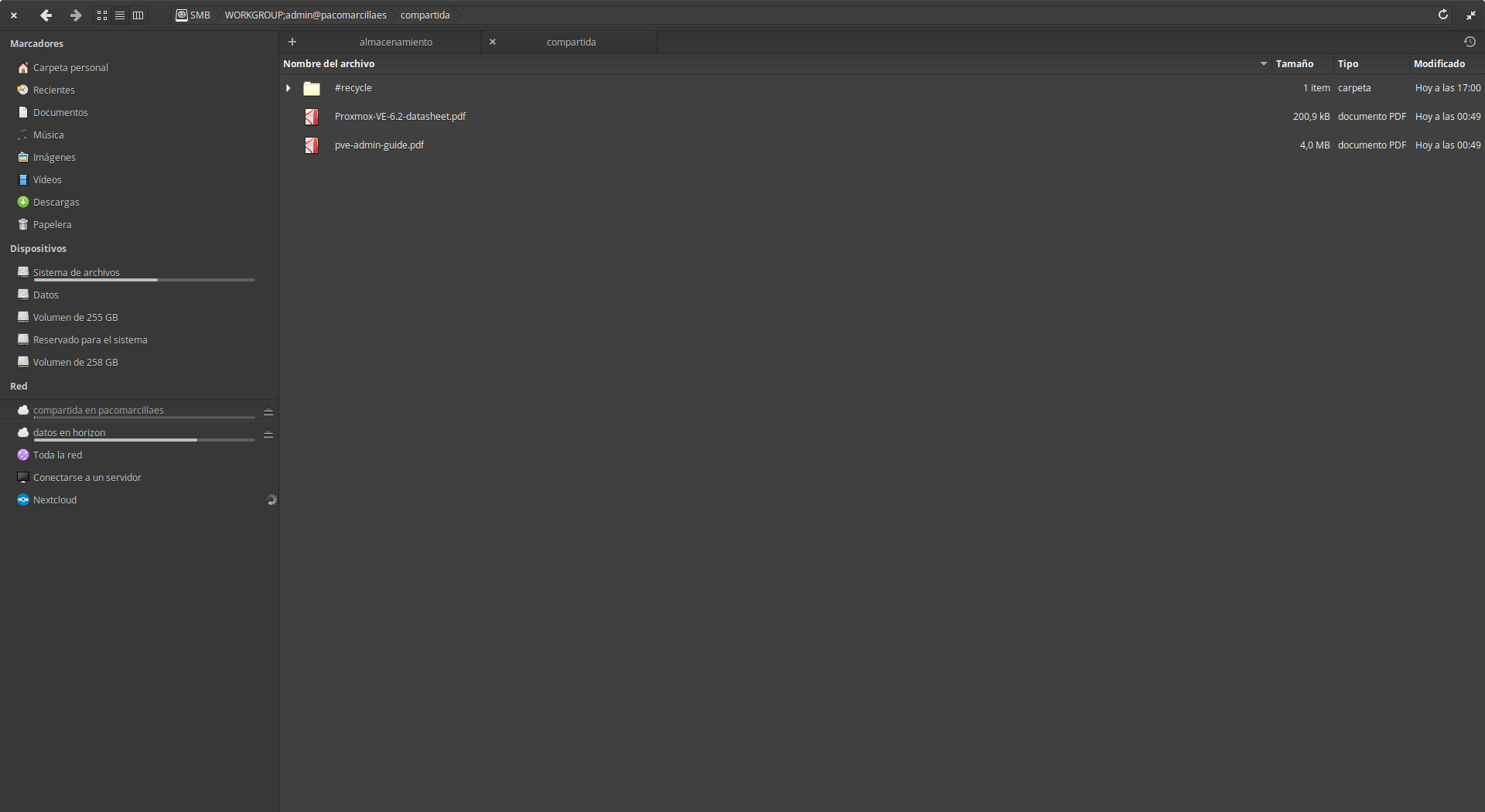The image size is (1485, 812).
Task: Switch to column view mode
Action: [138, 15]
